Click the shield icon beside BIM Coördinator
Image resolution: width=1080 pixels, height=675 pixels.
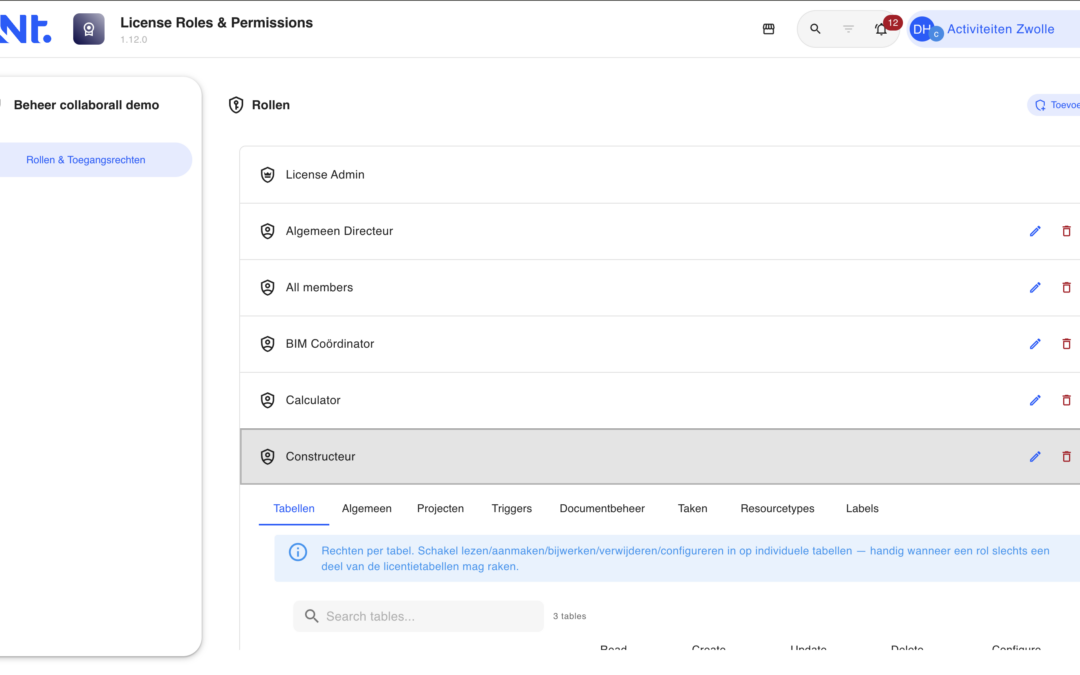pos(267,344)
